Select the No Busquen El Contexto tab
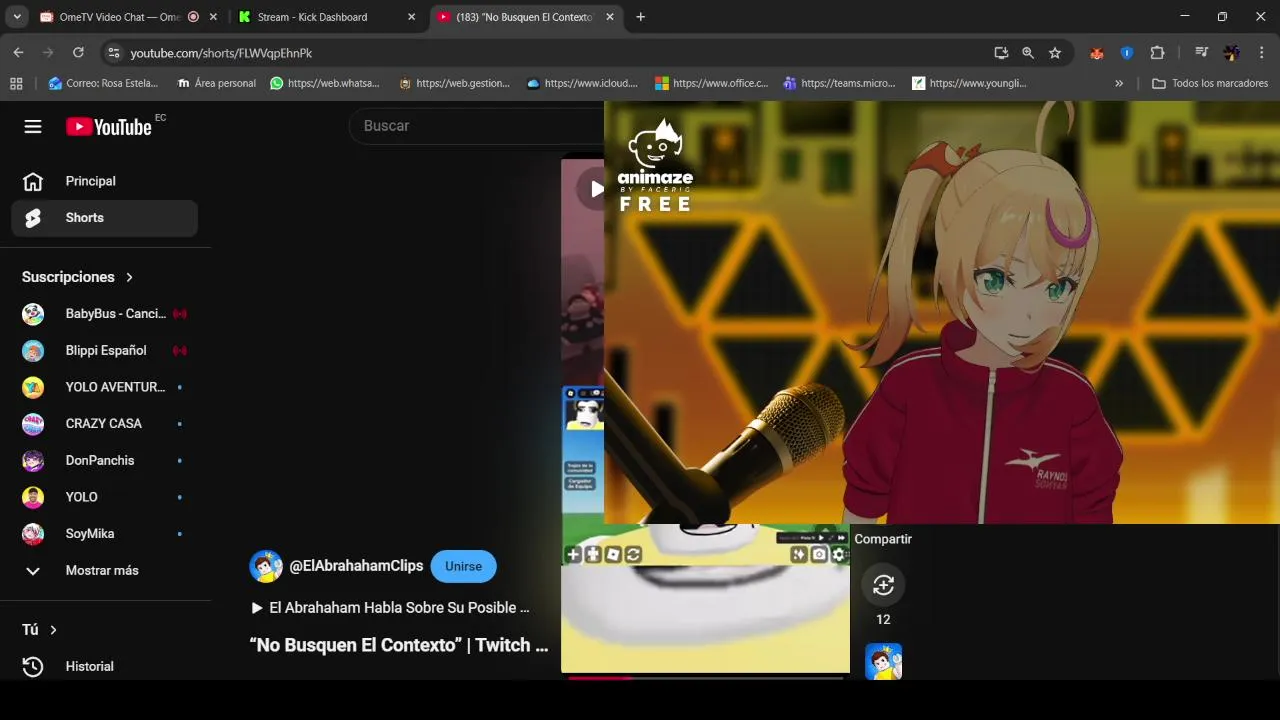Image resolution: width=1280 pixels, height=720 pixels. pyautogui.click(x=523, y=17)
